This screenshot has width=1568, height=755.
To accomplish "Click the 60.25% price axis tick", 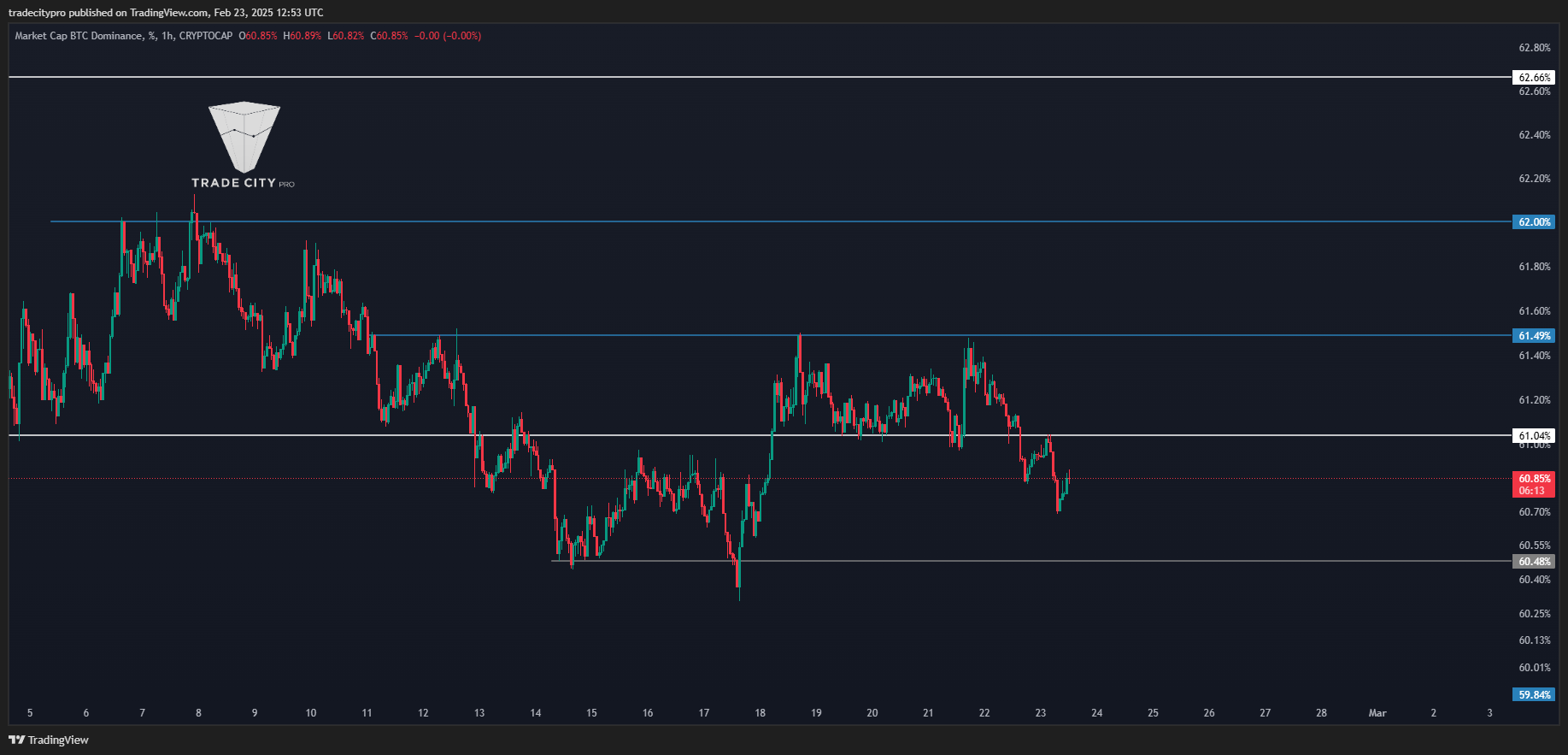I will click(x=1535, y=614).
